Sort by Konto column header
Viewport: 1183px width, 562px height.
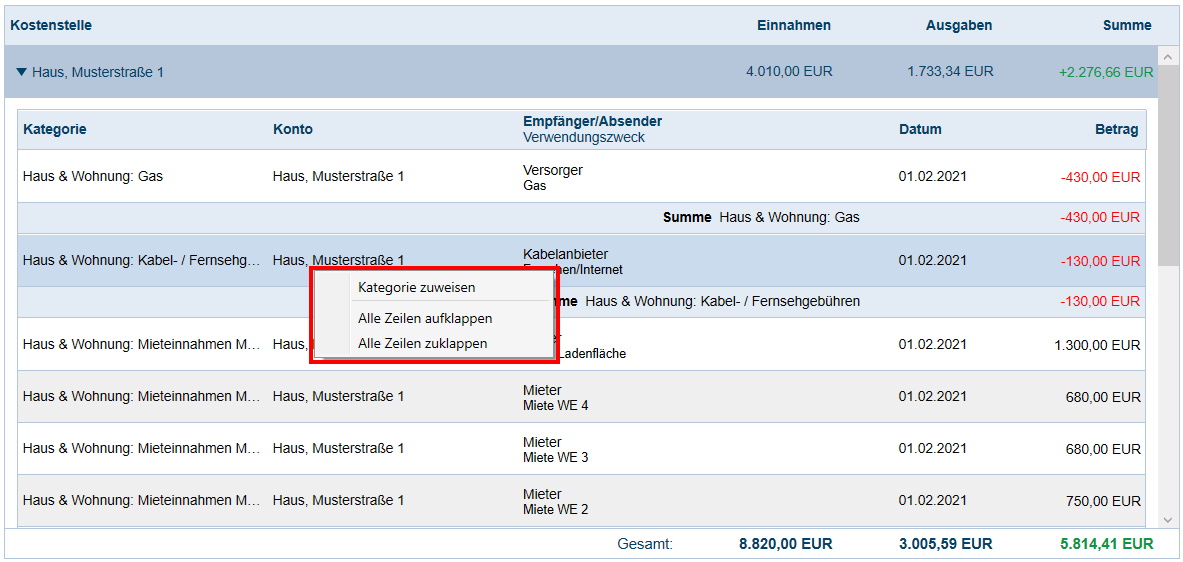point(293,129)
